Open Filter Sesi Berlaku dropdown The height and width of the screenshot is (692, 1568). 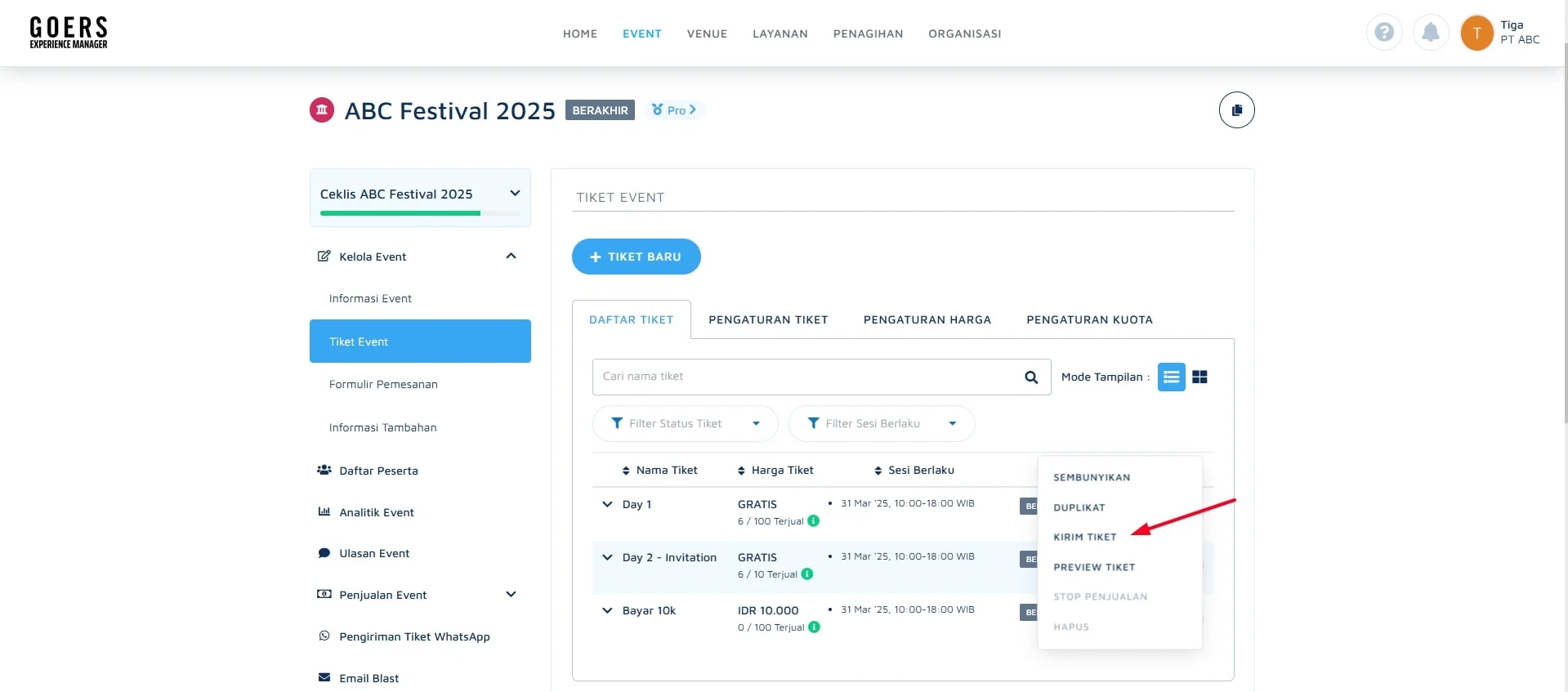[x=882, y=423]
